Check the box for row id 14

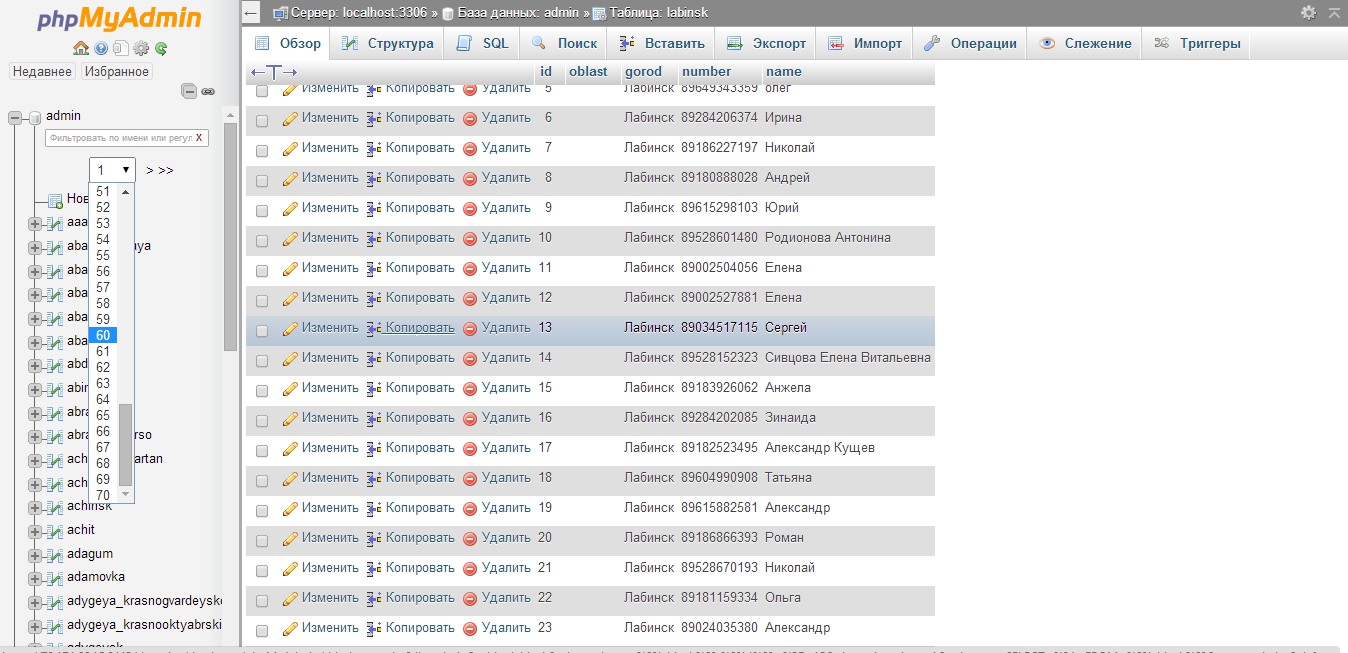262,361
